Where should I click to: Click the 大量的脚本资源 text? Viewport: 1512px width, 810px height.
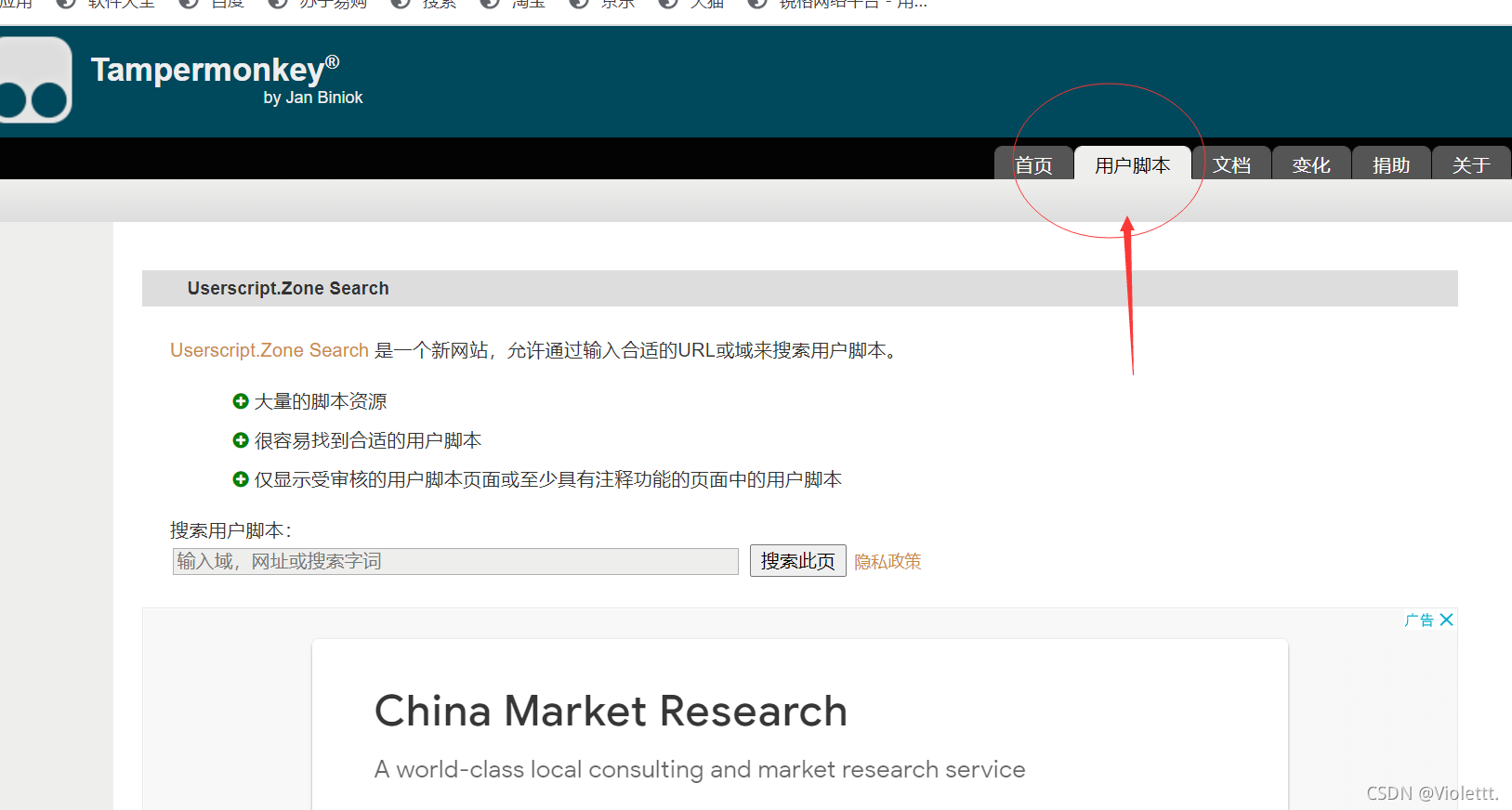[x=321, y=401]
